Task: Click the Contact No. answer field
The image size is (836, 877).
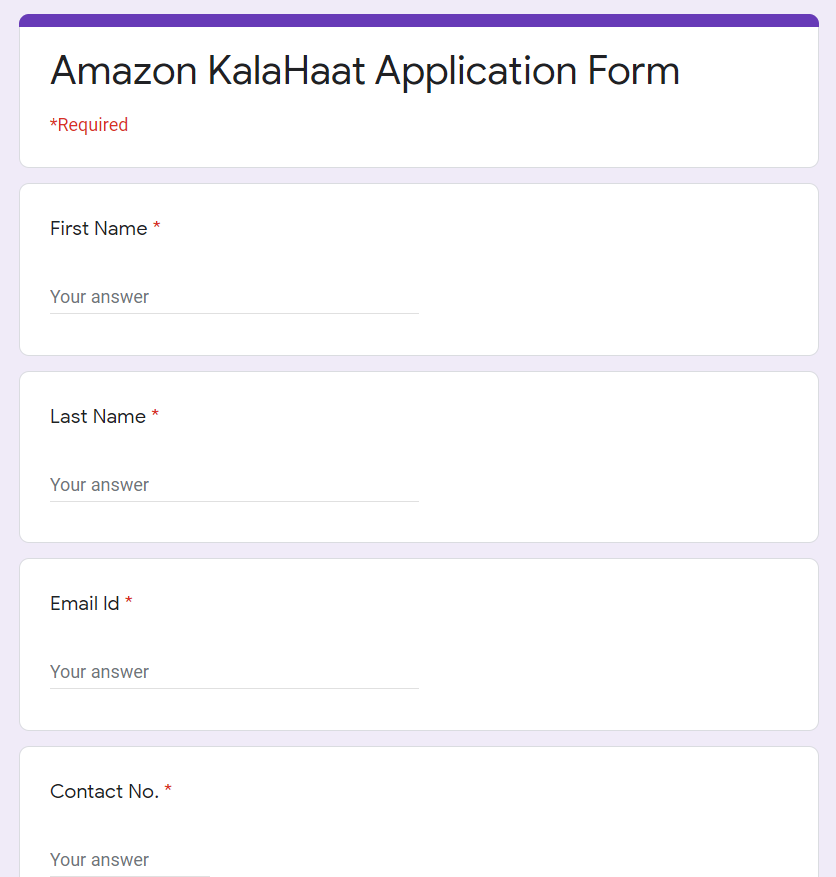Action: [x=130, y=860]
